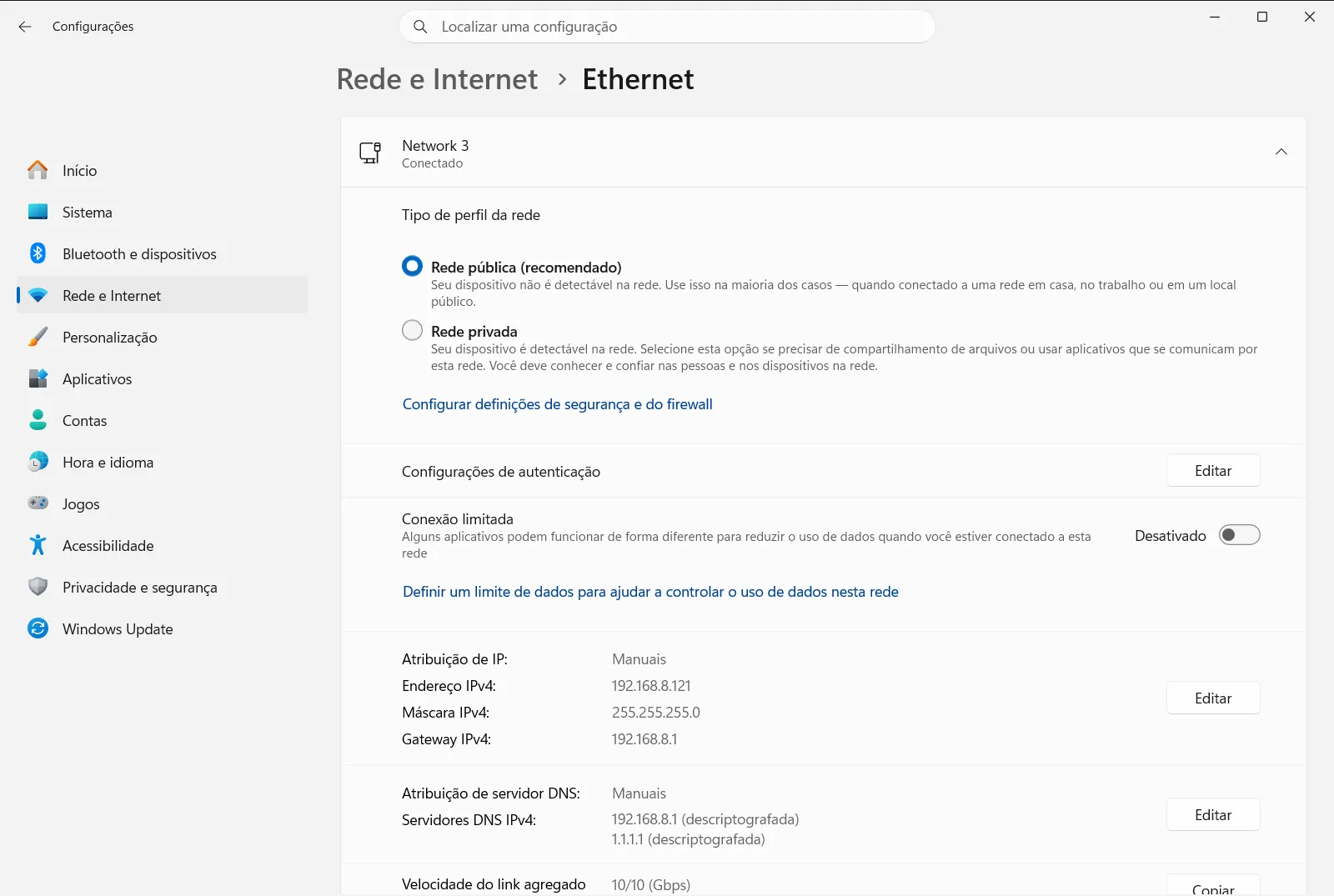
Task: Click the Windows Update sidebar label
Action: [118, 629]
